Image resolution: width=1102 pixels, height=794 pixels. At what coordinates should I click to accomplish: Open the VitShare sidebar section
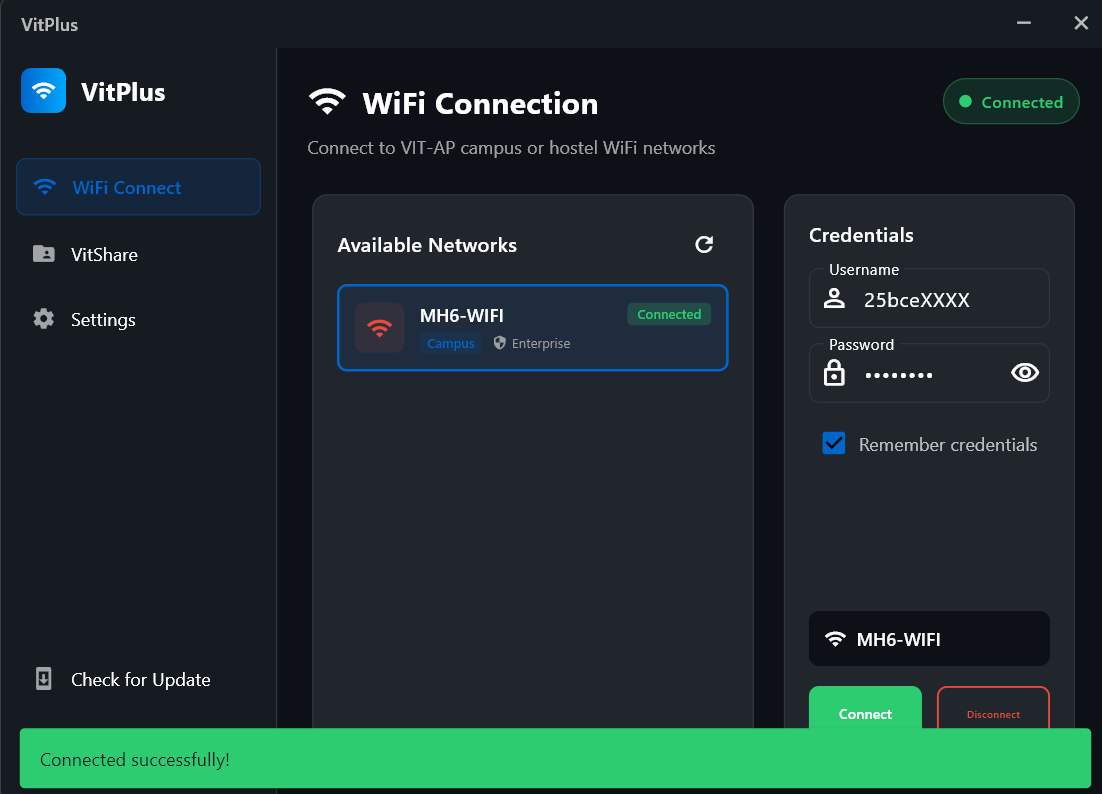[x=138, y=254]
